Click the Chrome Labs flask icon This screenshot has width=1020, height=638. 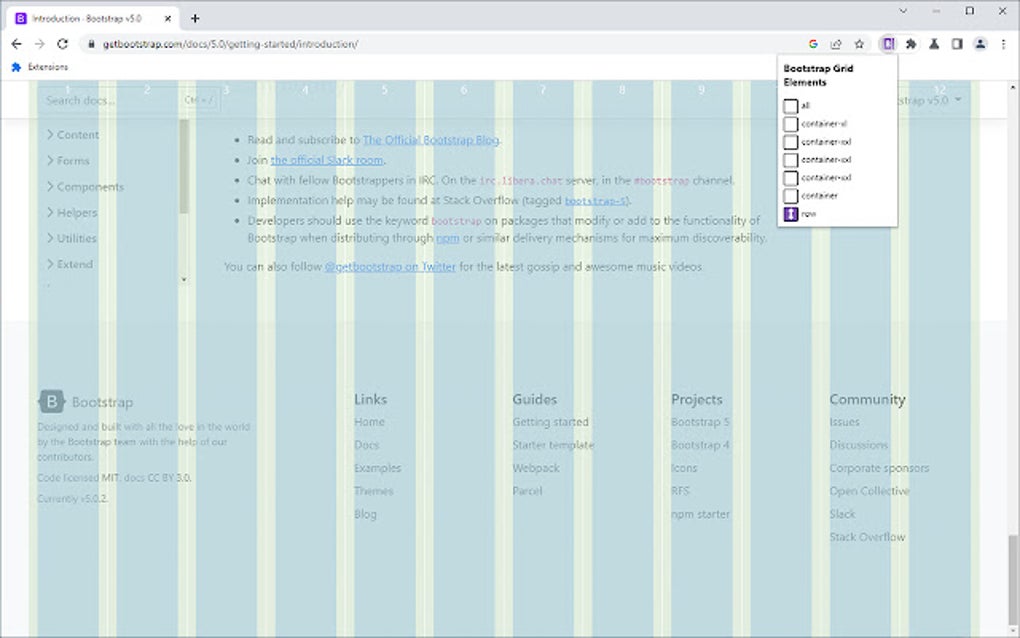tap(933, 44)
